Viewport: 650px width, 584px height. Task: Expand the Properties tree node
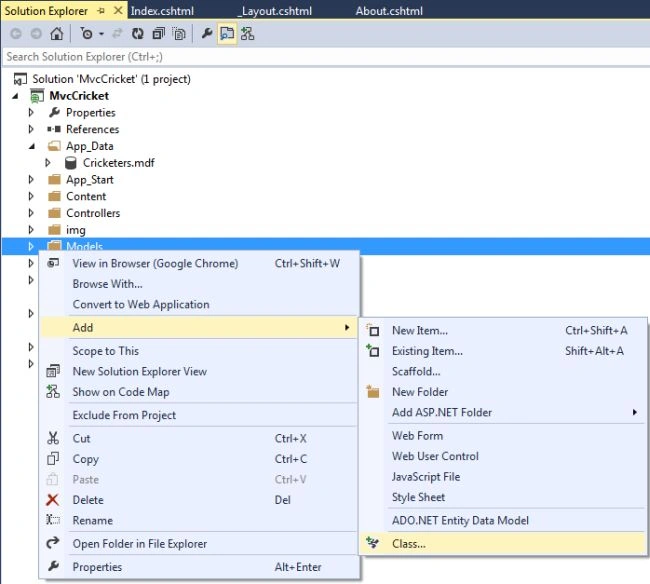[x=31, y=112]
